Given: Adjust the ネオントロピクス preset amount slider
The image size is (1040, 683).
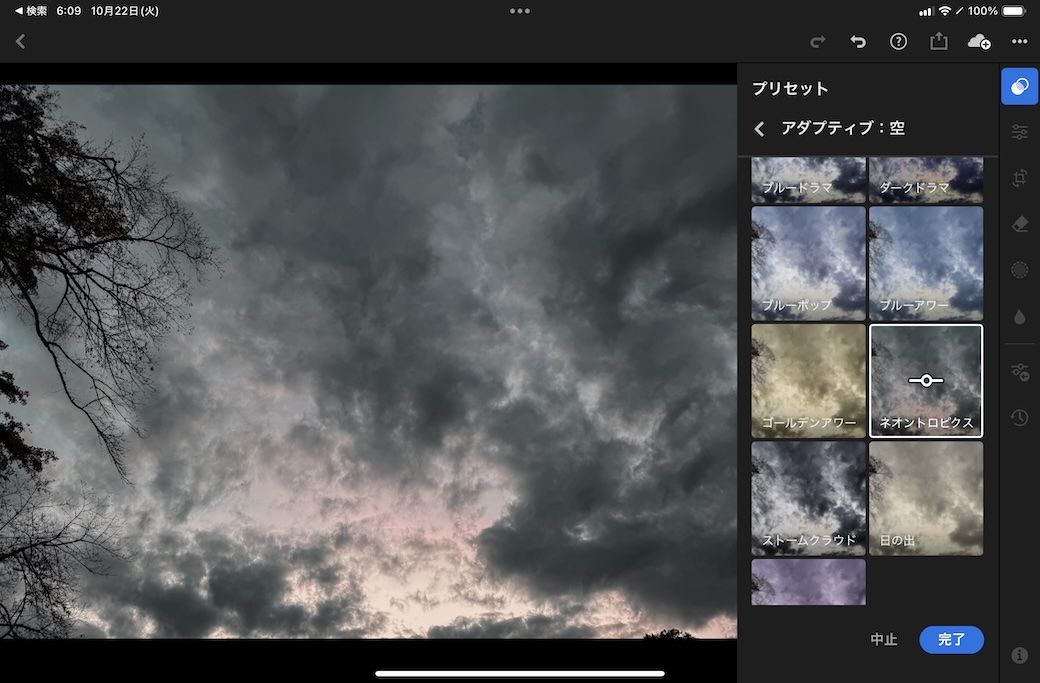Looking at the screenshot, I should pyautogui.click(x=926, y=380).
